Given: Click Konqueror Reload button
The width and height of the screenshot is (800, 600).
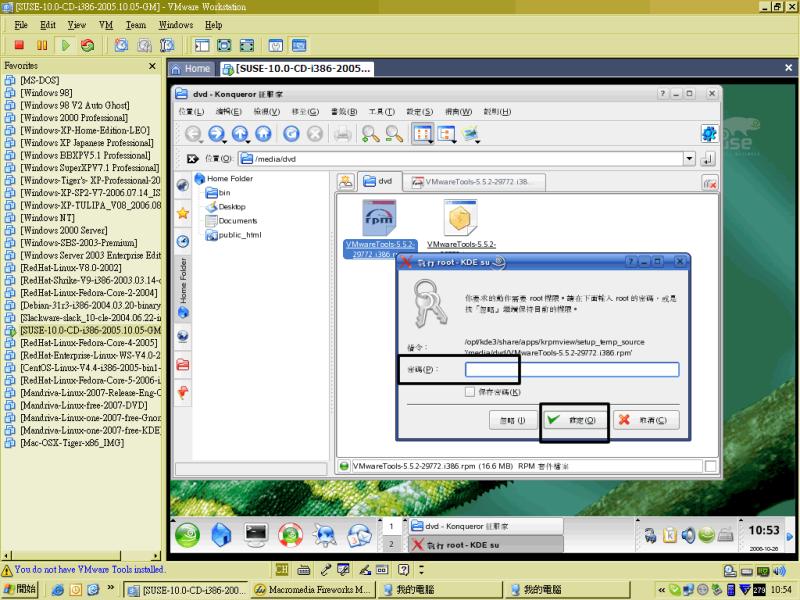Looking at the screenshot, I should 291,134.
